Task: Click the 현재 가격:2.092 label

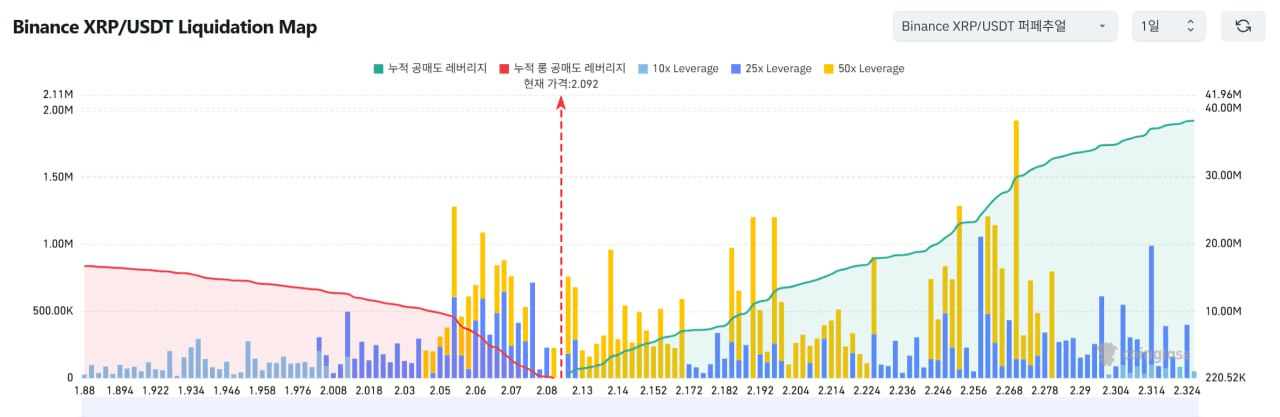Action: [x=561, y=84]
